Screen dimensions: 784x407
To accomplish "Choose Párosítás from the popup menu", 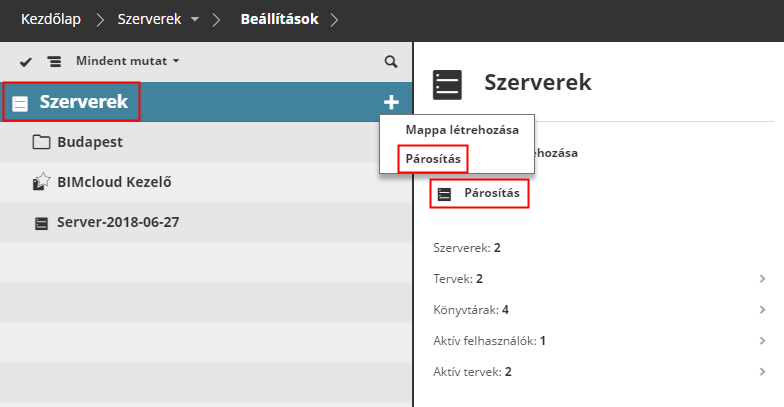I will pos(433,158).
